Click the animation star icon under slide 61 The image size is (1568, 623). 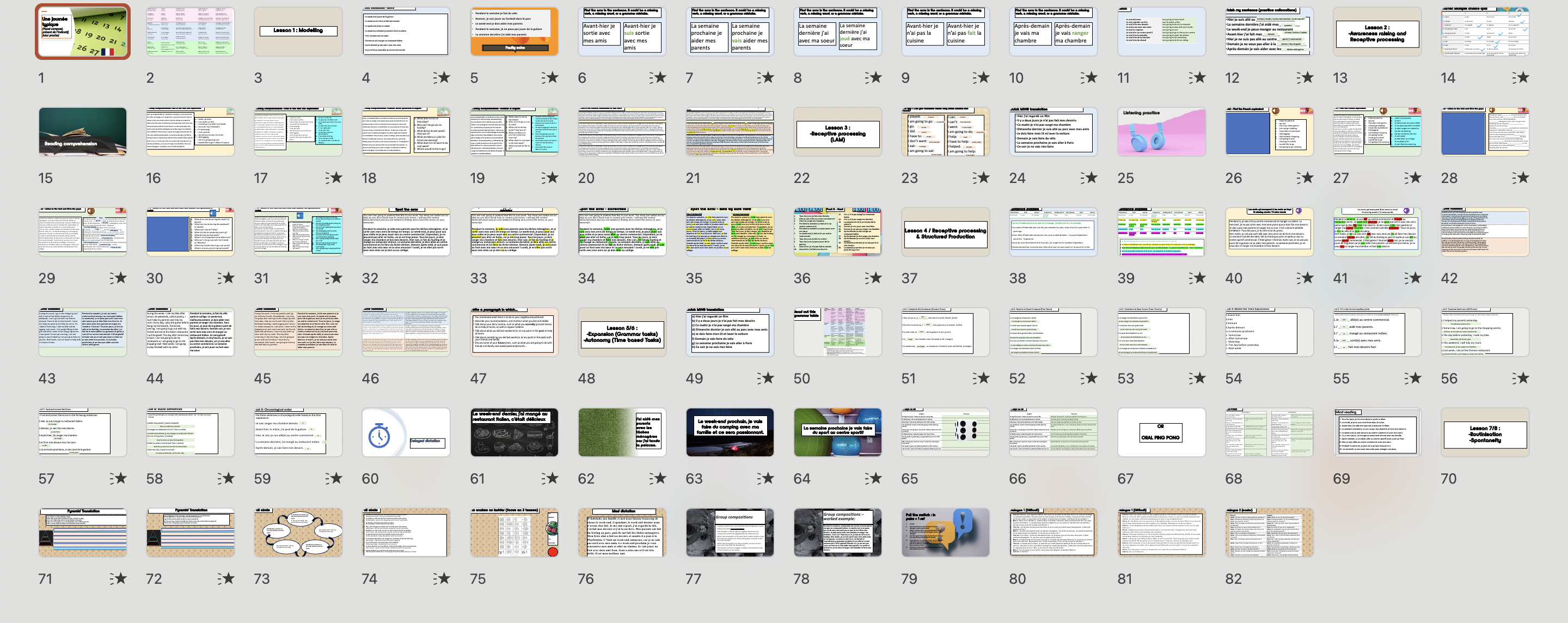pyautogui.click(x=549, y=478)
